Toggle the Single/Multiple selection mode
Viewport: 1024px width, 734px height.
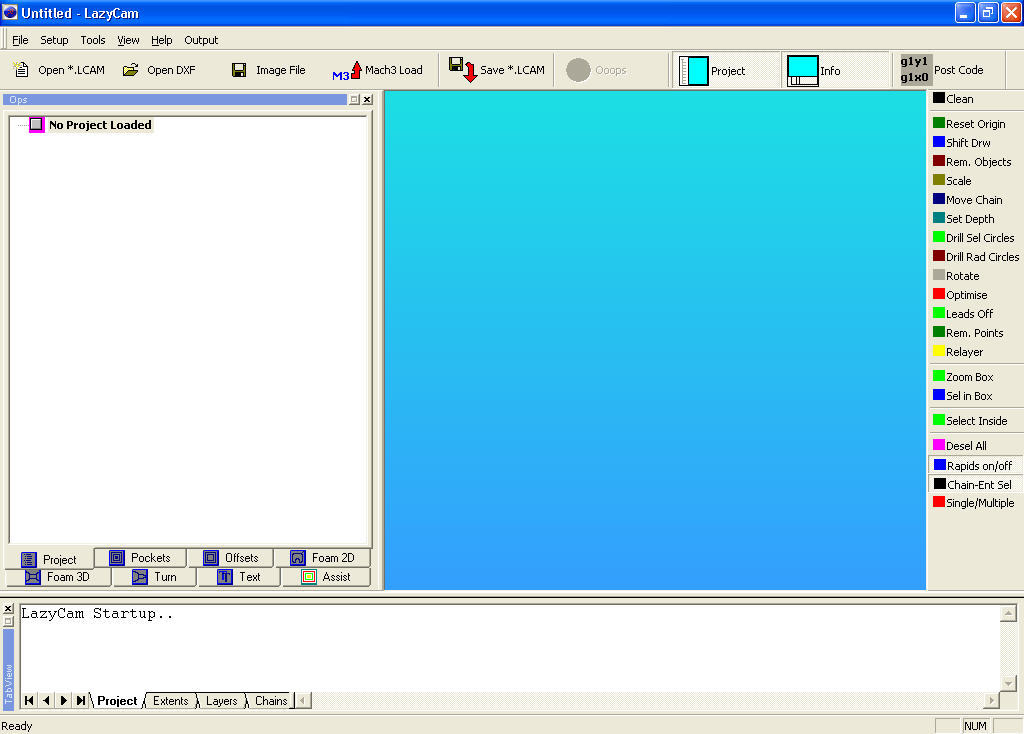(971, 503)
